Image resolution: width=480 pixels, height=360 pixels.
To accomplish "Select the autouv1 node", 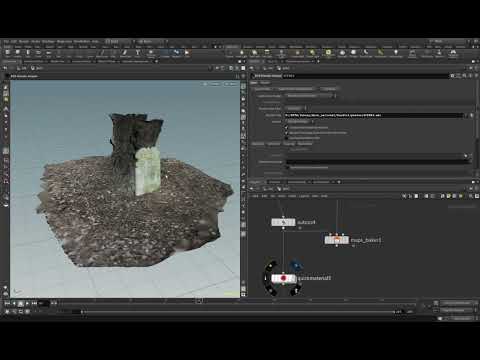I will (283, 222).
